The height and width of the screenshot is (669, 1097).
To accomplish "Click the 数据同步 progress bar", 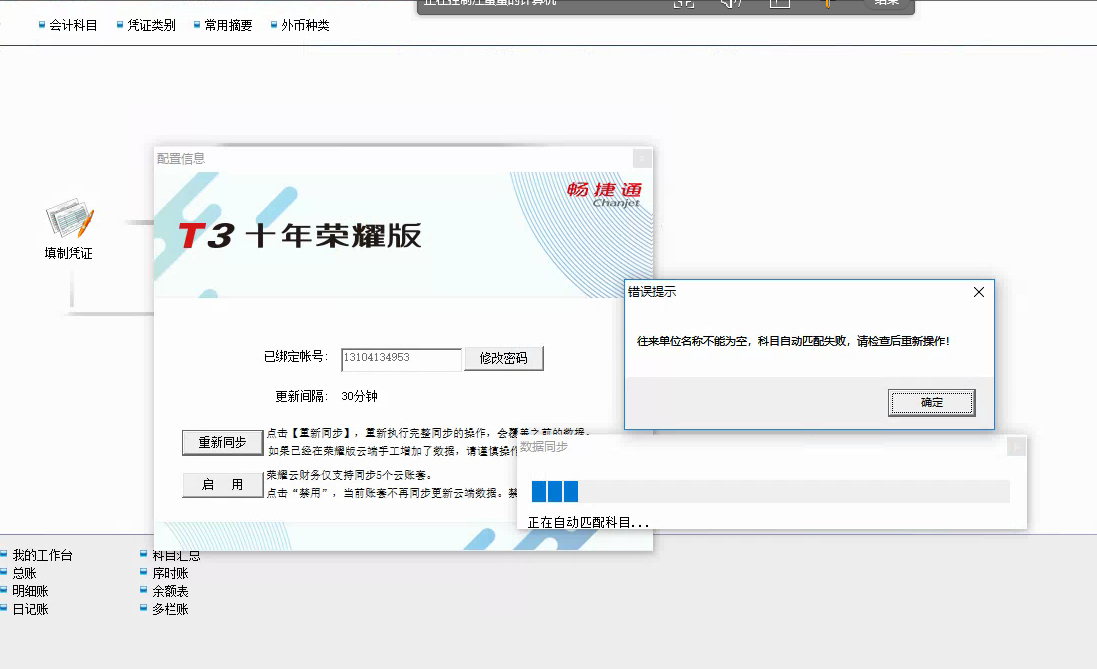I will tap(770, 491).
